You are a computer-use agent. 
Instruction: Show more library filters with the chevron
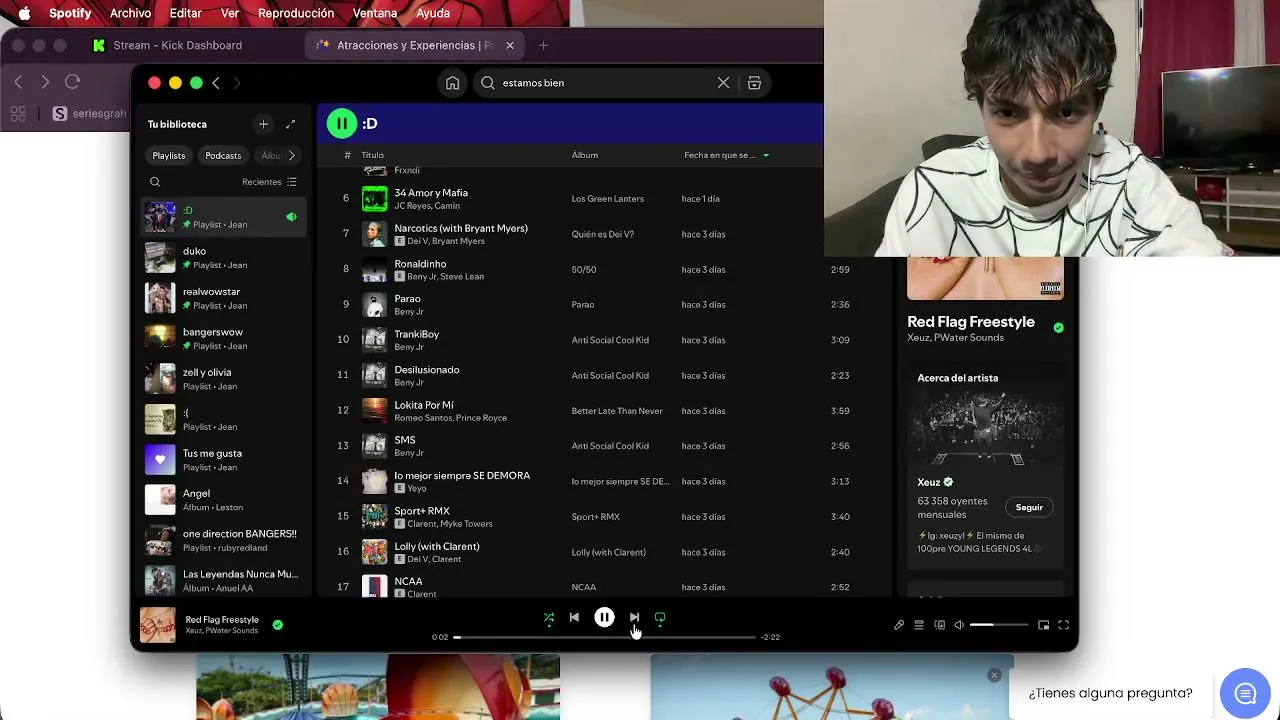tap(291, 155)
